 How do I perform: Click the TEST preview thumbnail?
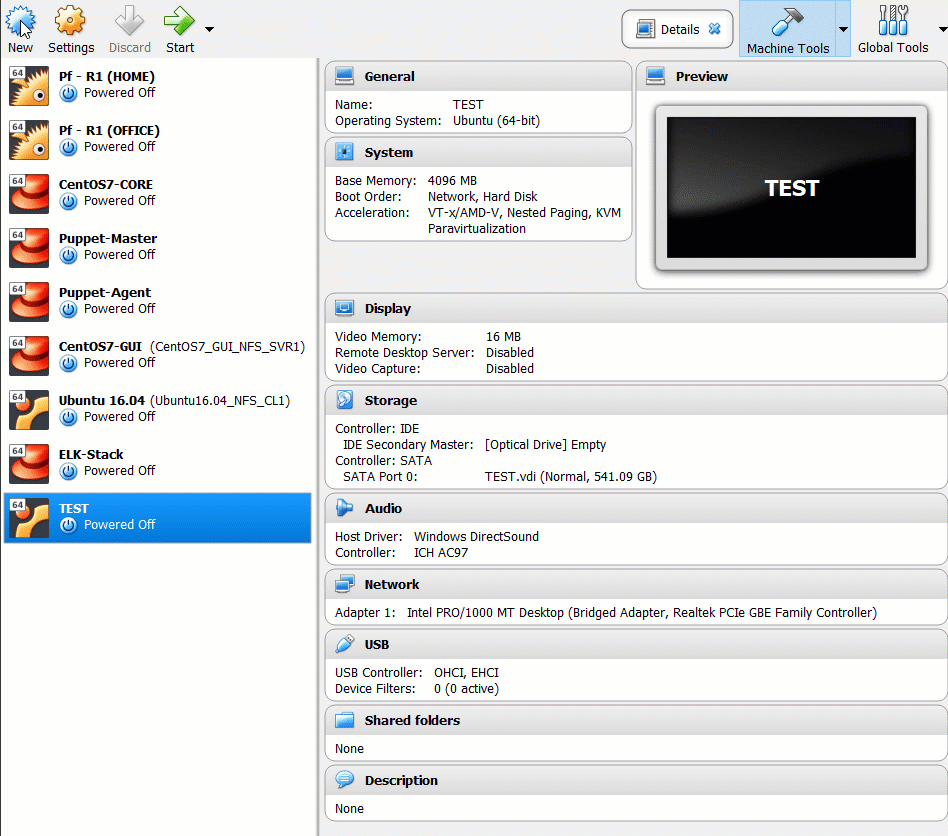[791, 188]
